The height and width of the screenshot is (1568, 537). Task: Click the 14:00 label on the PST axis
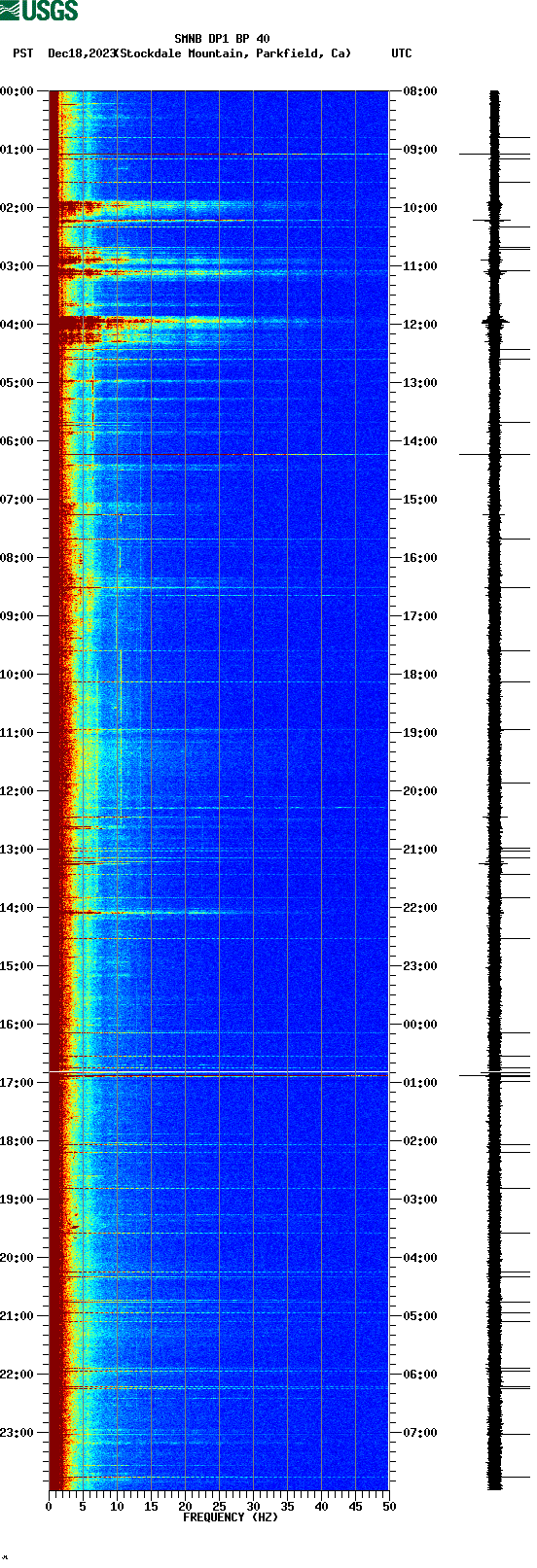pos(18,908)
